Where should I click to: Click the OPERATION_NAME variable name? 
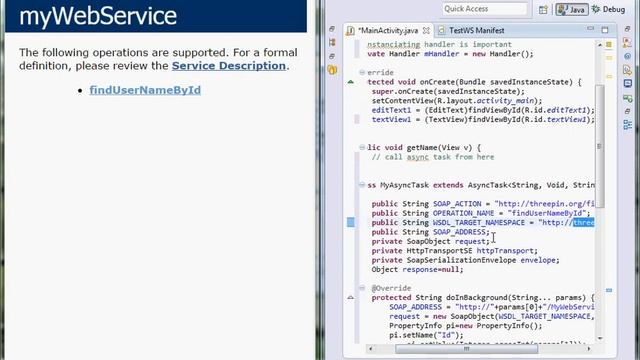pos(464,213)
